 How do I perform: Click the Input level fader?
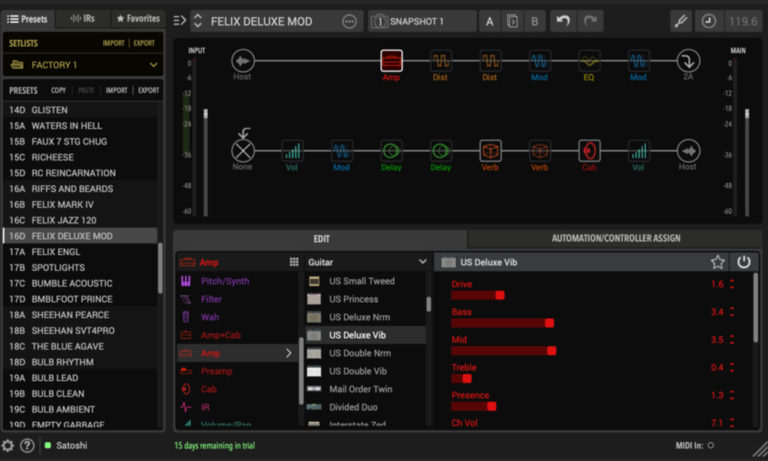[x=206, y=114]
